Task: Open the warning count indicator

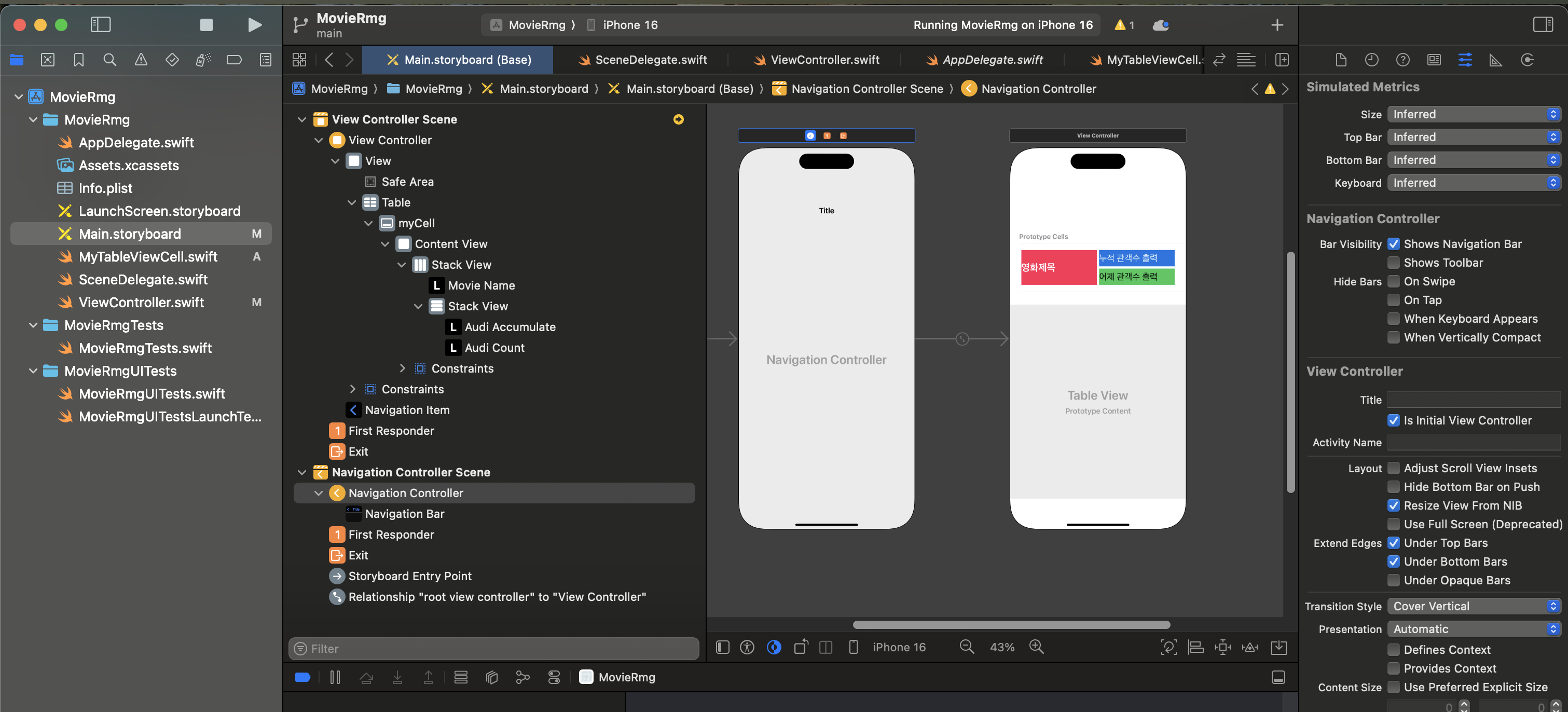Action: click(x=1124, y=25)
